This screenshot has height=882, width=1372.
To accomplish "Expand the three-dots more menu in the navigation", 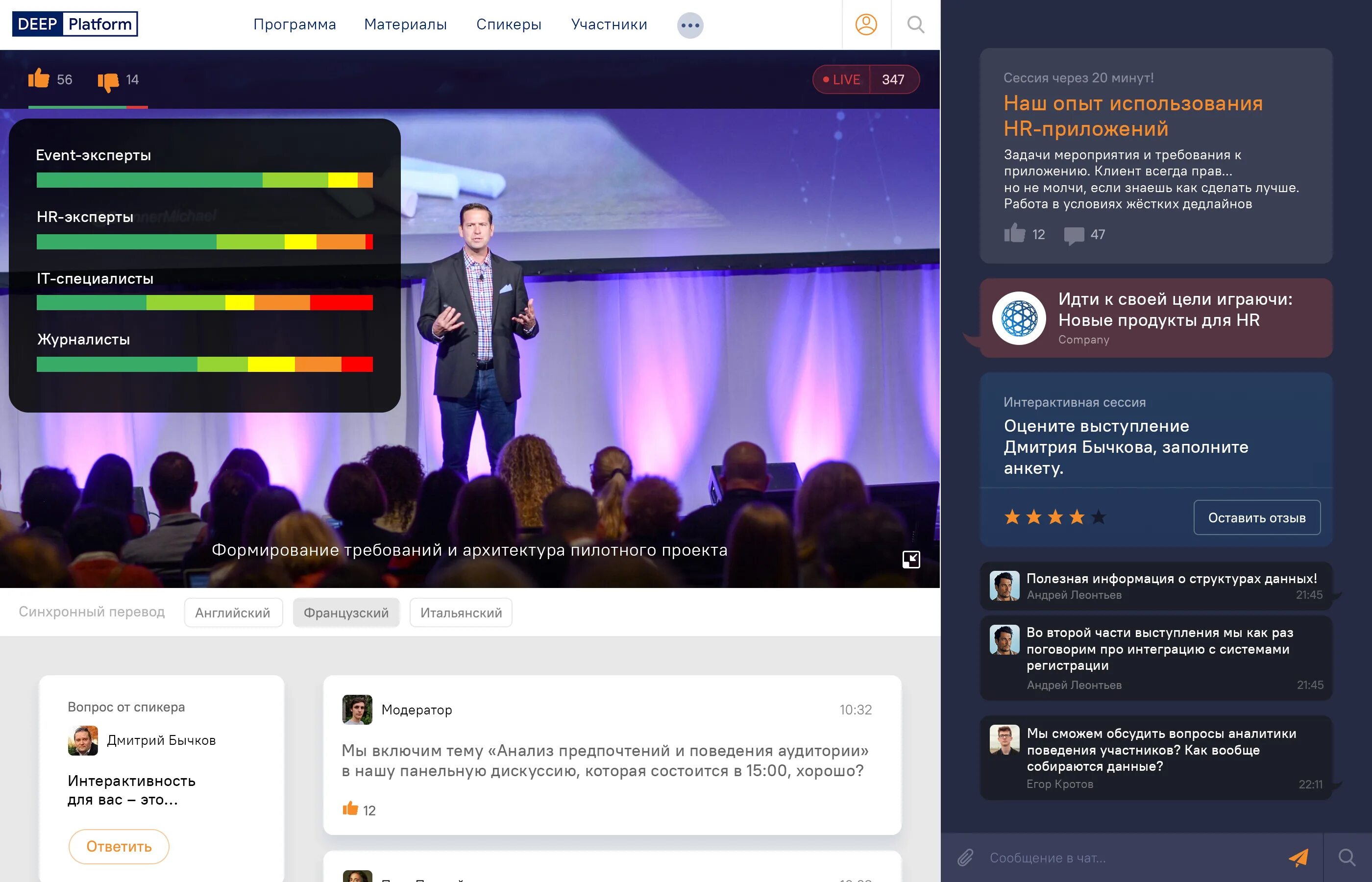I will coord(690,25).
